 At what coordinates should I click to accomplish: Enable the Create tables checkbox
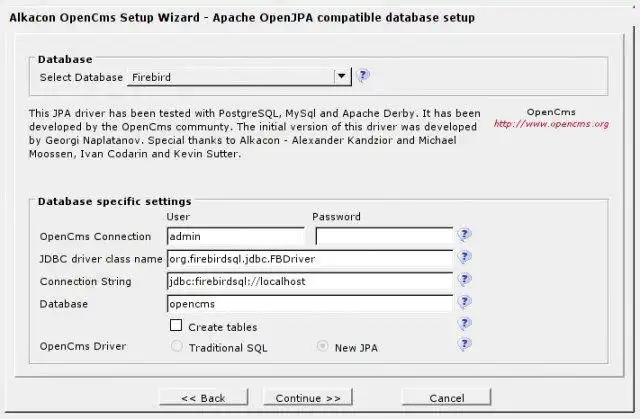coord(176,326)
